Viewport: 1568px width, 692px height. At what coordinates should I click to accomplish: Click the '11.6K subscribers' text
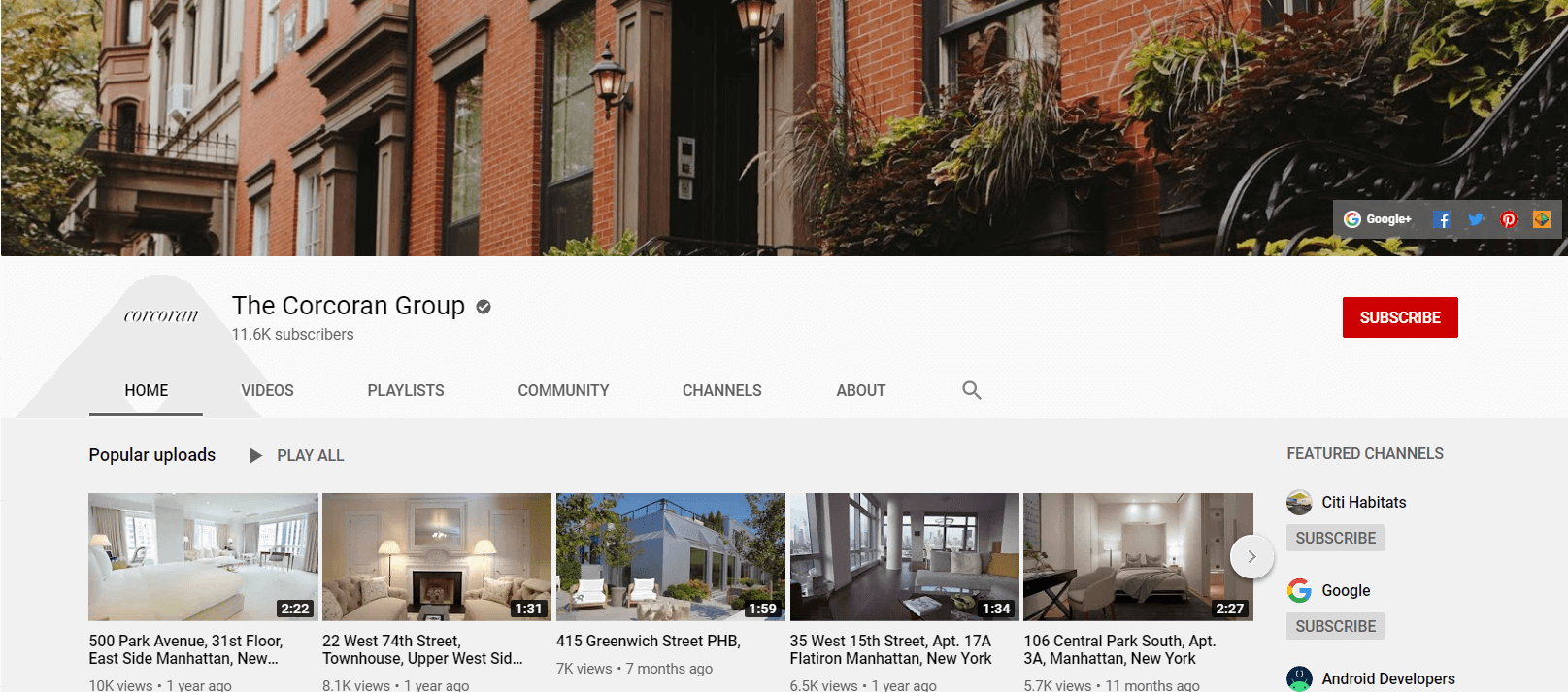coord(292,334)
